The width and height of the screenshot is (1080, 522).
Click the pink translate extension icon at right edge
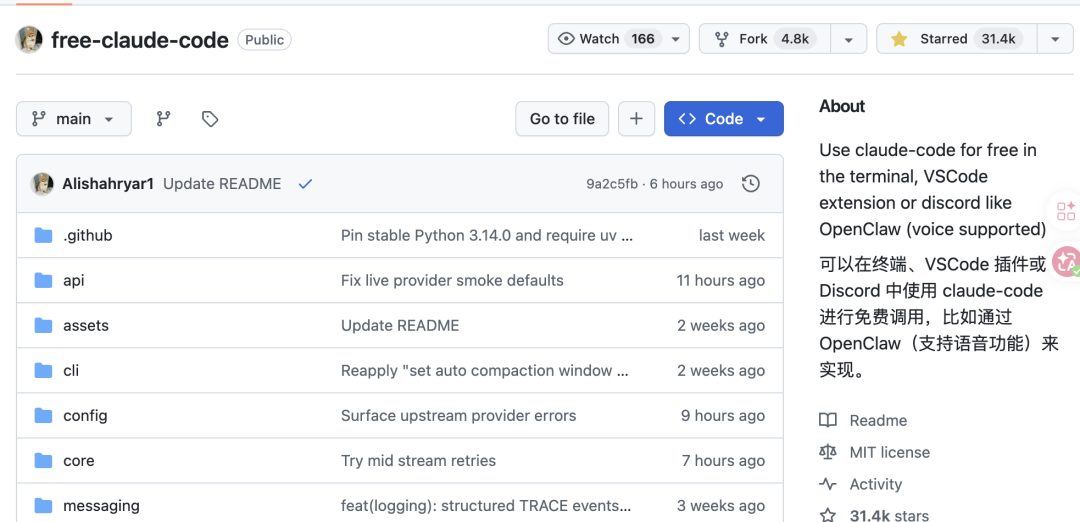(1067, 262)
